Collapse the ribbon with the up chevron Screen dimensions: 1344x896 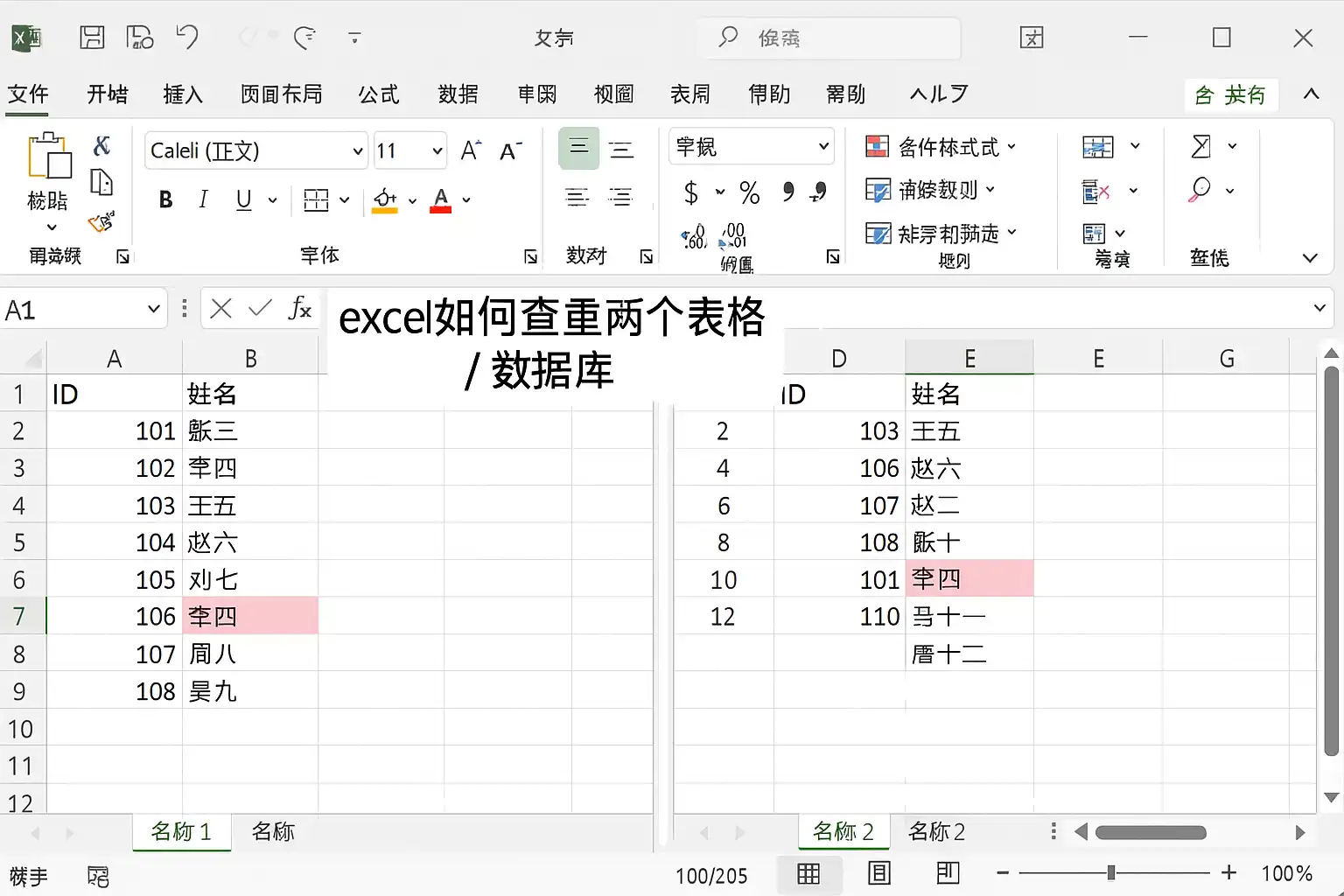point(1311,94)
